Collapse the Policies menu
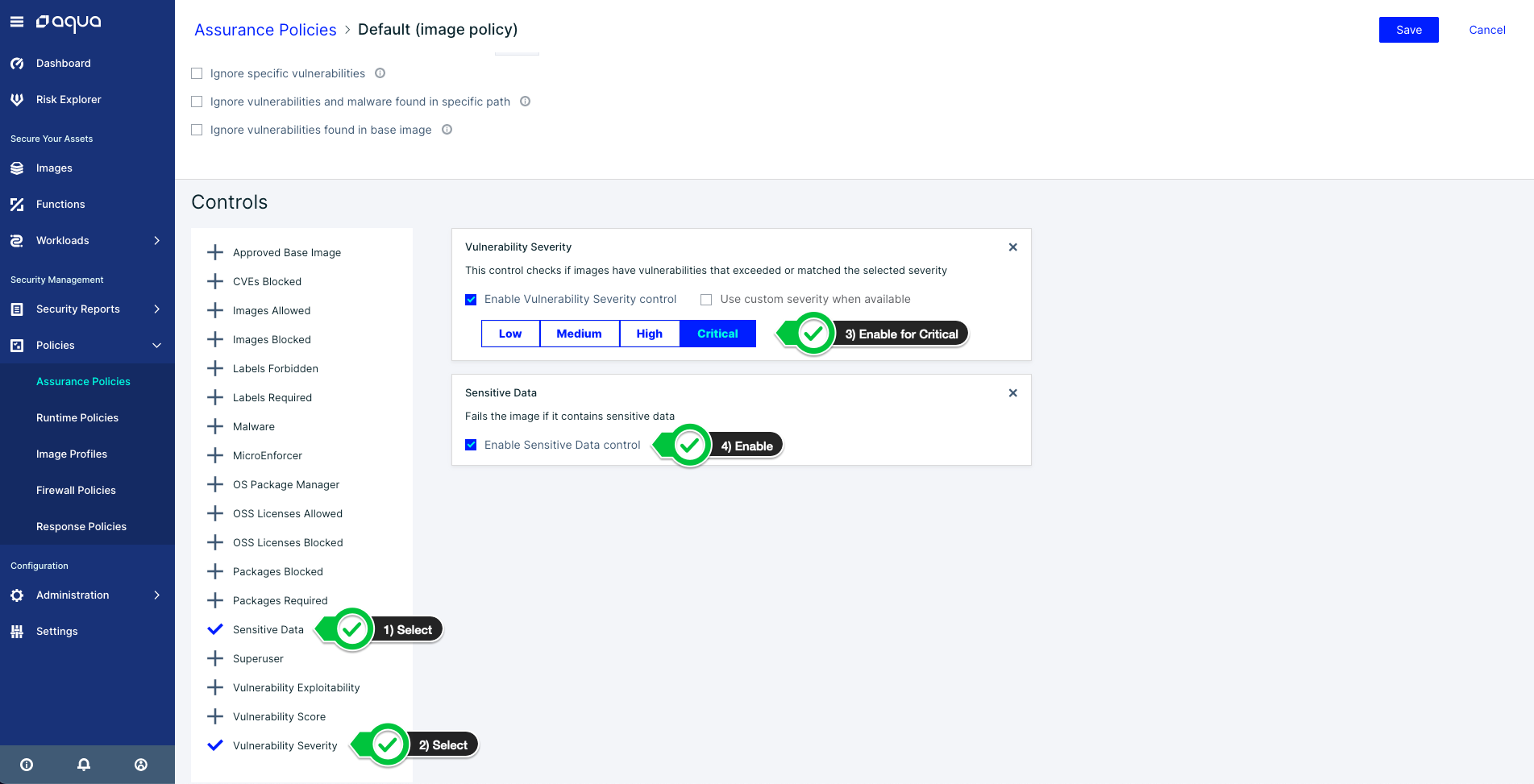Viewport: 1534px width, 784px height. 157,346
